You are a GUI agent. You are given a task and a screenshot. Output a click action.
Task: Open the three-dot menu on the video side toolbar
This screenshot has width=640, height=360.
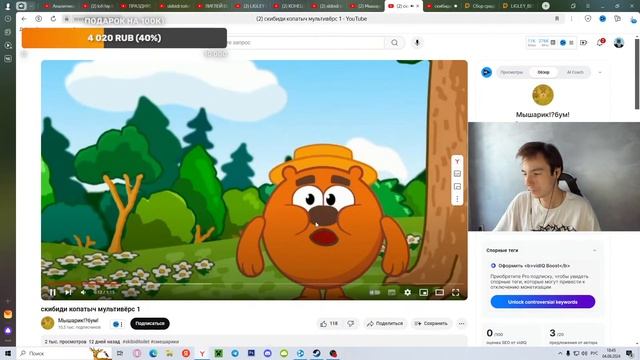point(457,199)
